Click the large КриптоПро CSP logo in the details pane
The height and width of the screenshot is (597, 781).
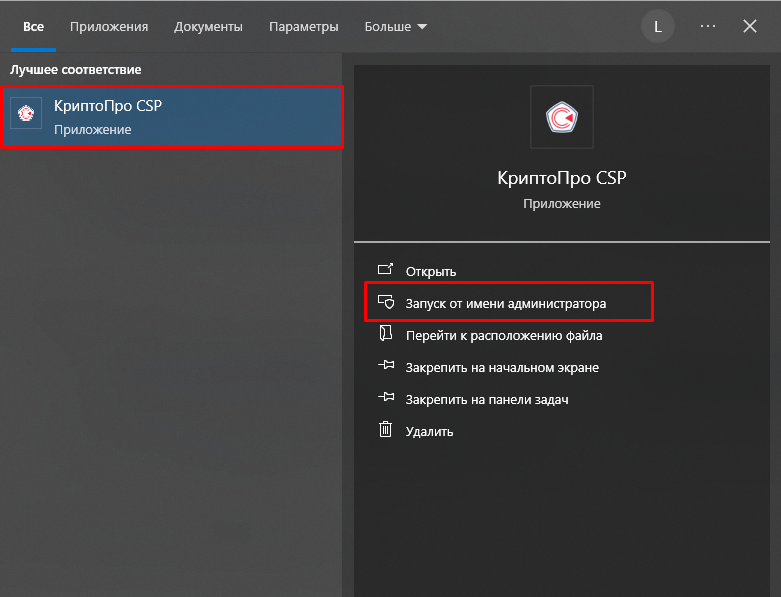(x=561, y=118)
